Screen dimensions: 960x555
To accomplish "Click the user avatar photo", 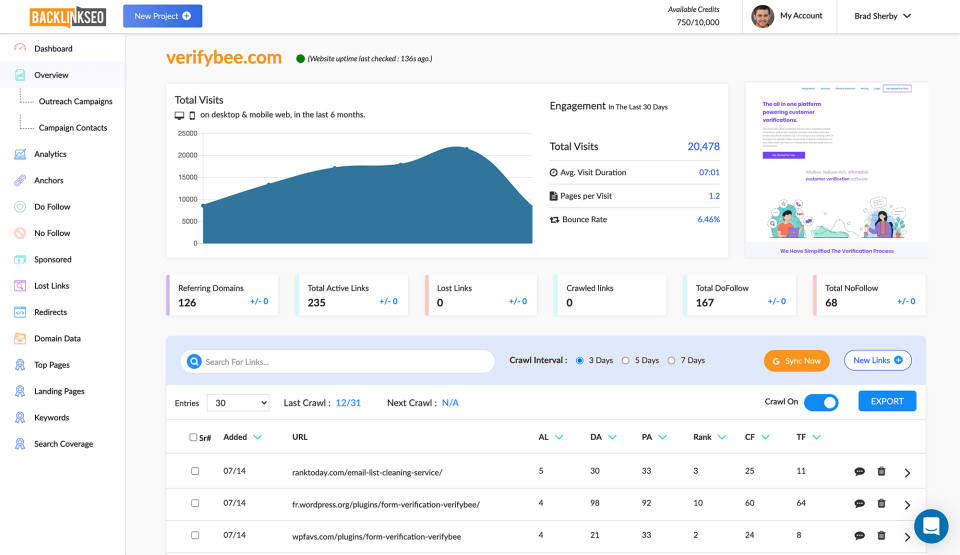I will (x=762, y=17).
